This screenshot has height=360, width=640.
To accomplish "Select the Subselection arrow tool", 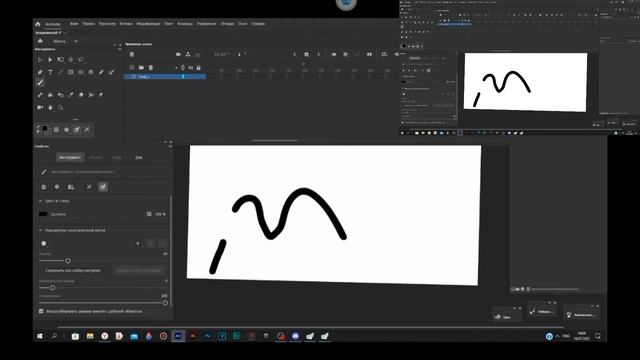I will [50, 60].
